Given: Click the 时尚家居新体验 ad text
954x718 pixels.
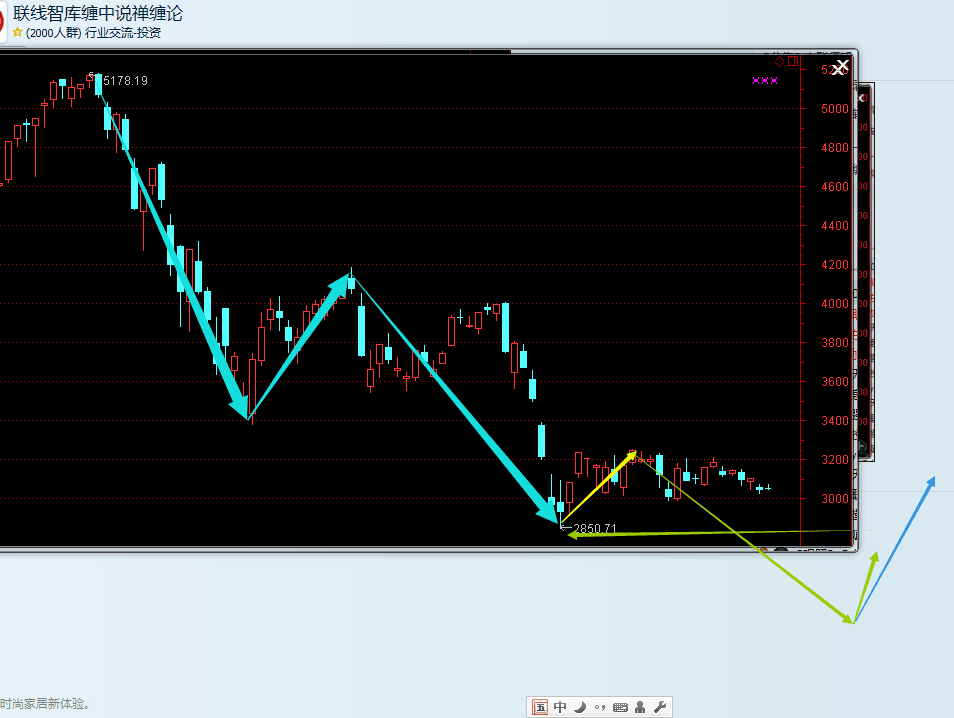Looking at the screenshot, I should click(46, 704).
